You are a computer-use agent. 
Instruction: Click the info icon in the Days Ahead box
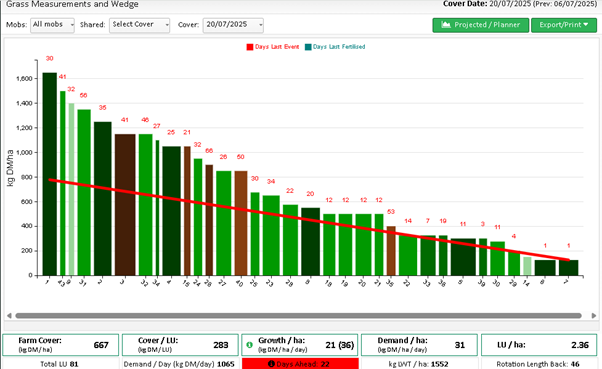pos(271,364)
